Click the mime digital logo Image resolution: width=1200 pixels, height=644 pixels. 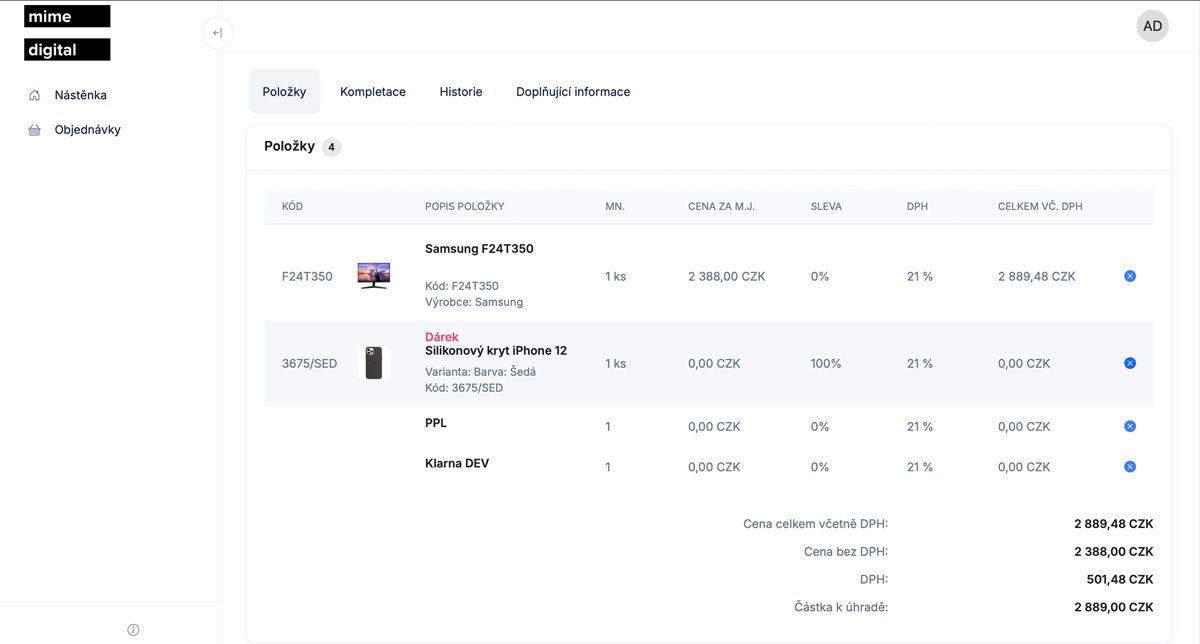(67, 33)
